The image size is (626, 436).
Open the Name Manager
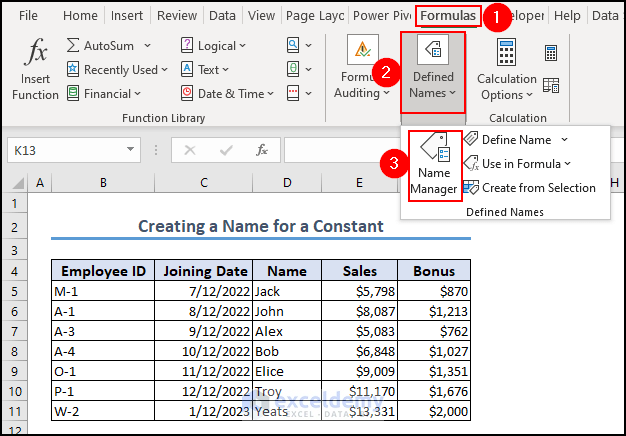434,165
